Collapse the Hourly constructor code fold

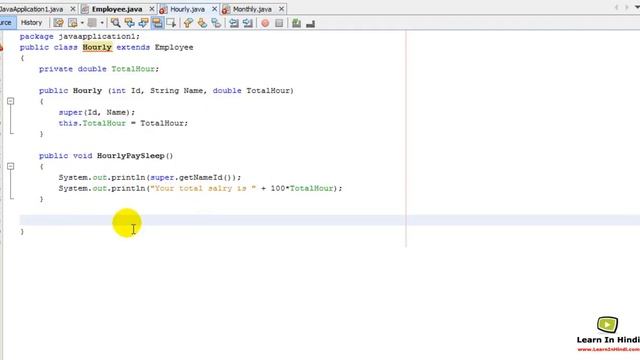11,101
